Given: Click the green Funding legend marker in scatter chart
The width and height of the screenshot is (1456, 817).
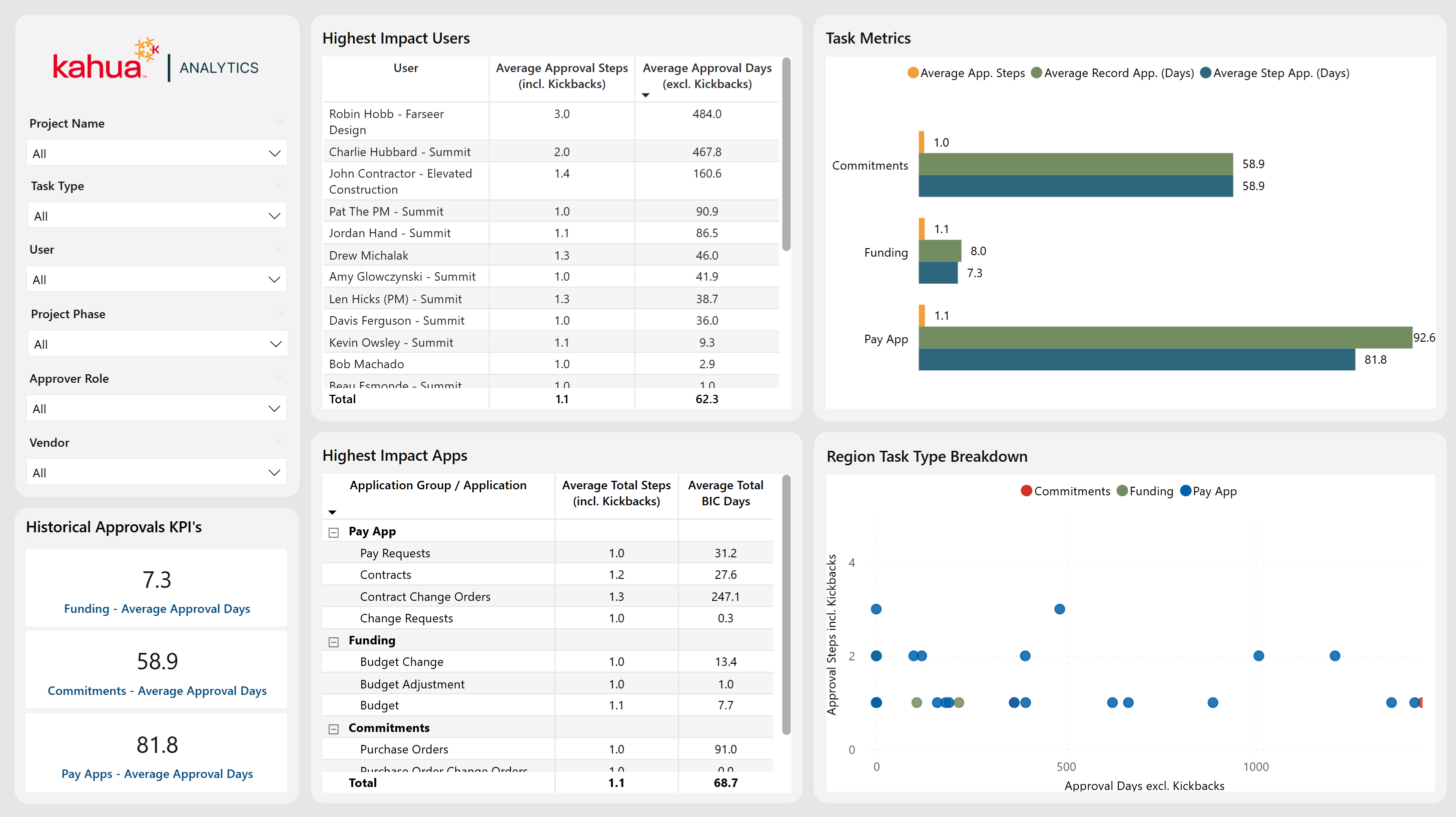Looking at the screenshot, I should coord(1123,490).
